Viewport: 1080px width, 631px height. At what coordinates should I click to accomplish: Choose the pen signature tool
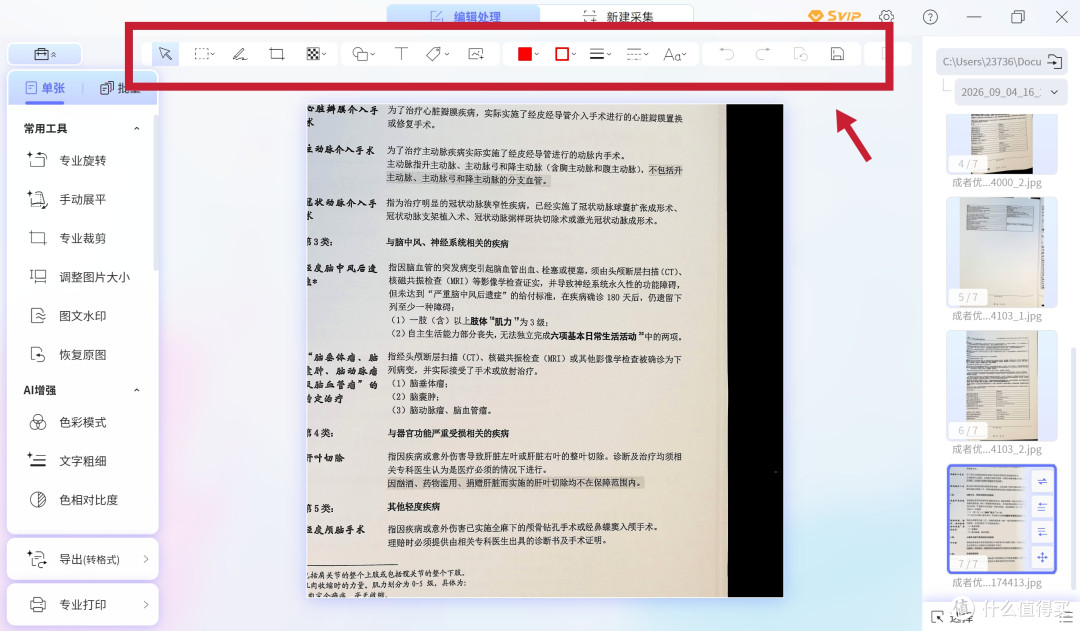pos(240,54)
